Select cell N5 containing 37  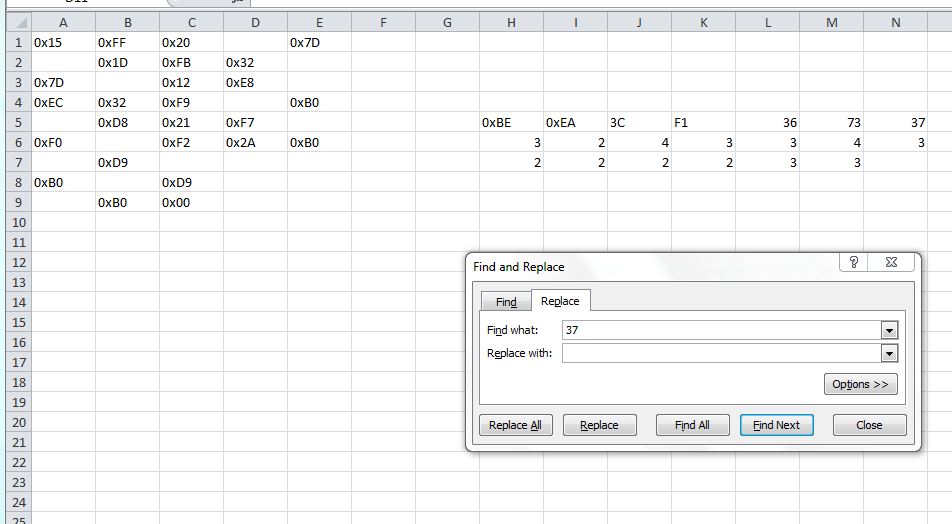click(896, 123)
